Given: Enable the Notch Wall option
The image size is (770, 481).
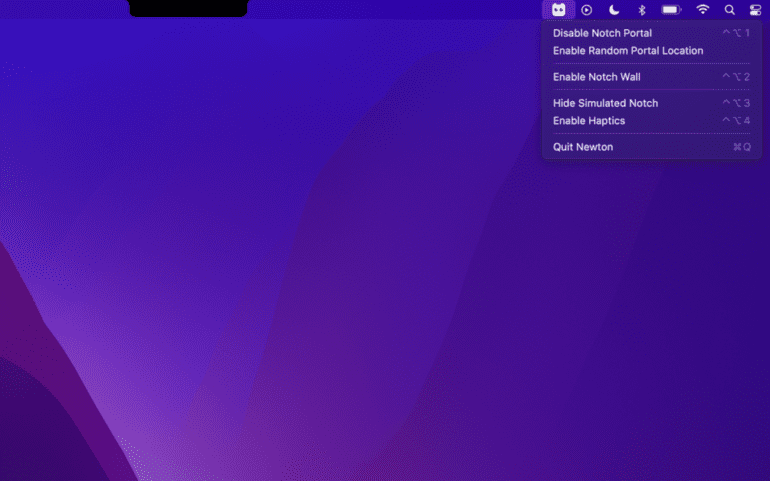Looking at the screenshot, I should 597,77.
